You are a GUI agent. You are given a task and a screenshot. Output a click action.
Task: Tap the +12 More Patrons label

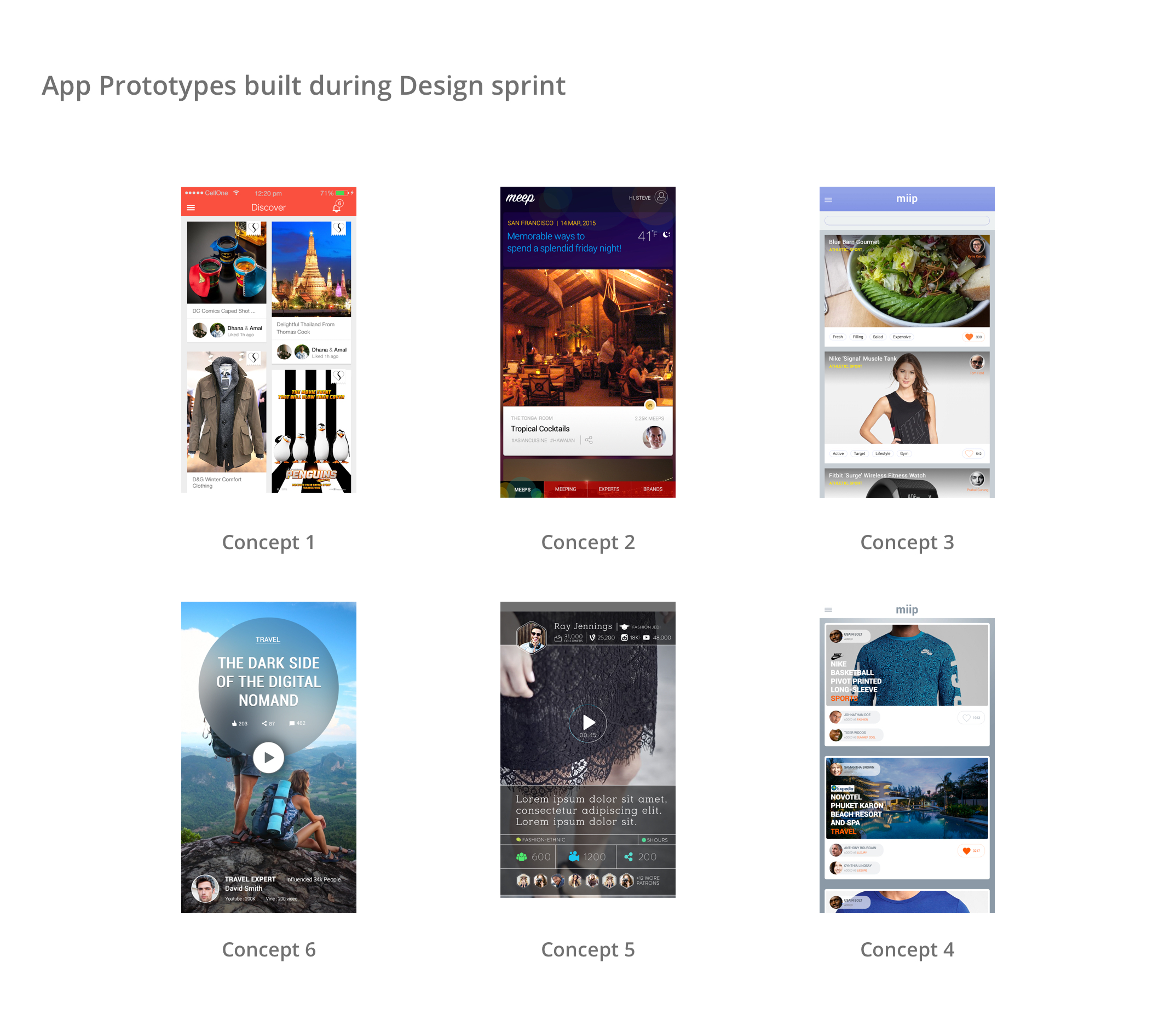(648, 880)
